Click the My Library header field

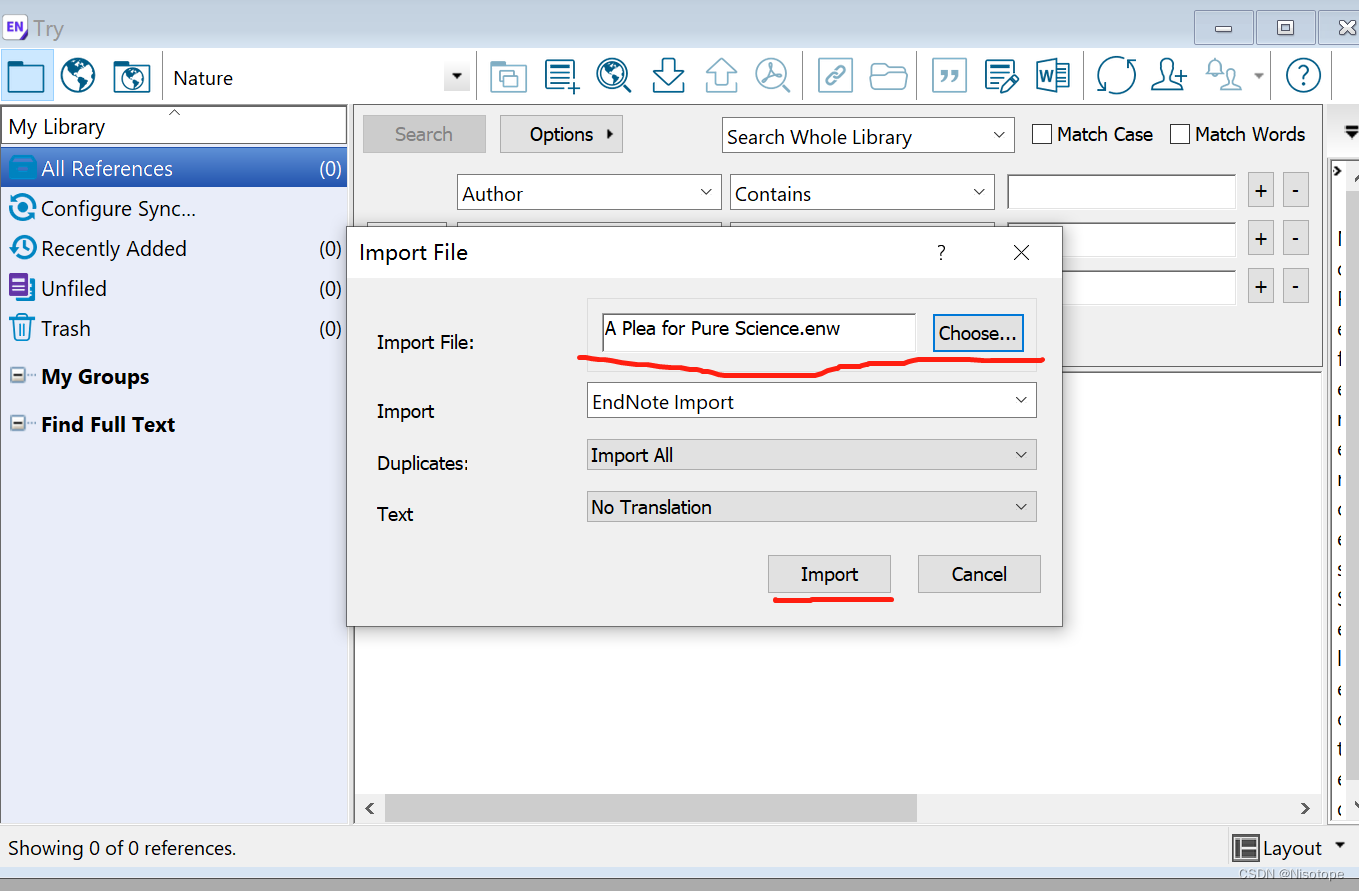click(174, 126)
